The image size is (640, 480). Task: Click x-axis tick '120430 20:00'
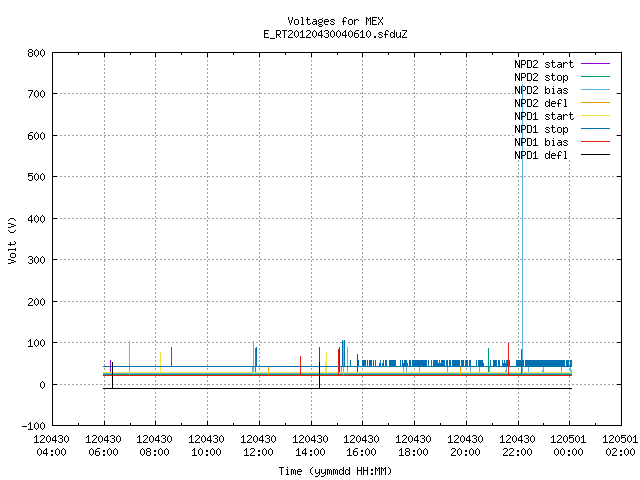tap(465, 446)
